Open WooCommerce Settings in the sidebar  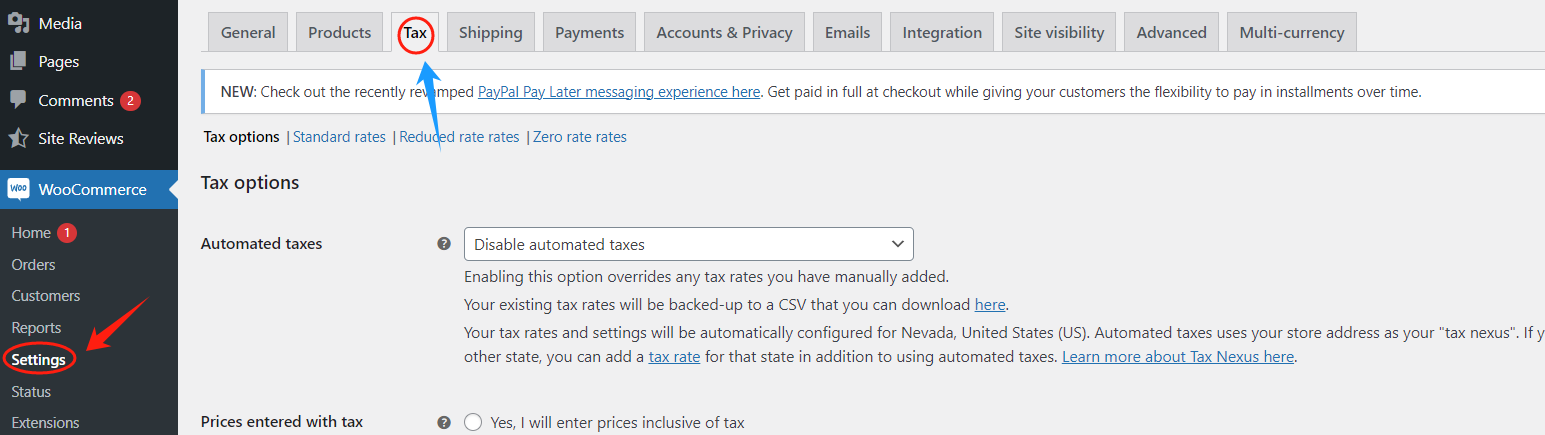click(38, 360)
